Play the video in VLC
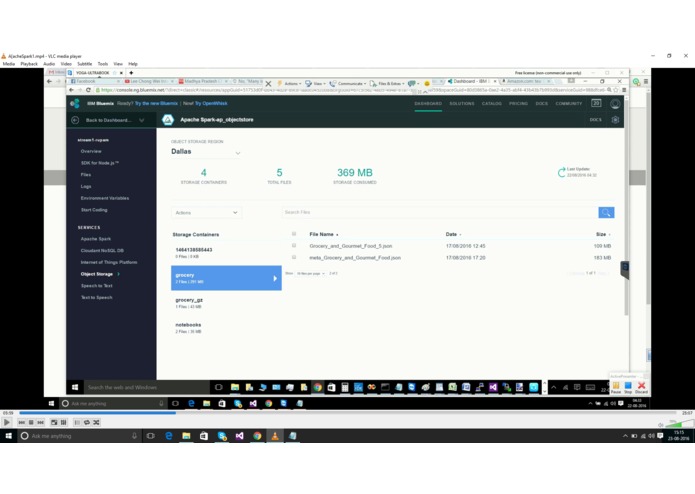This screenshot has height=494, width=695. coord(6,422)
